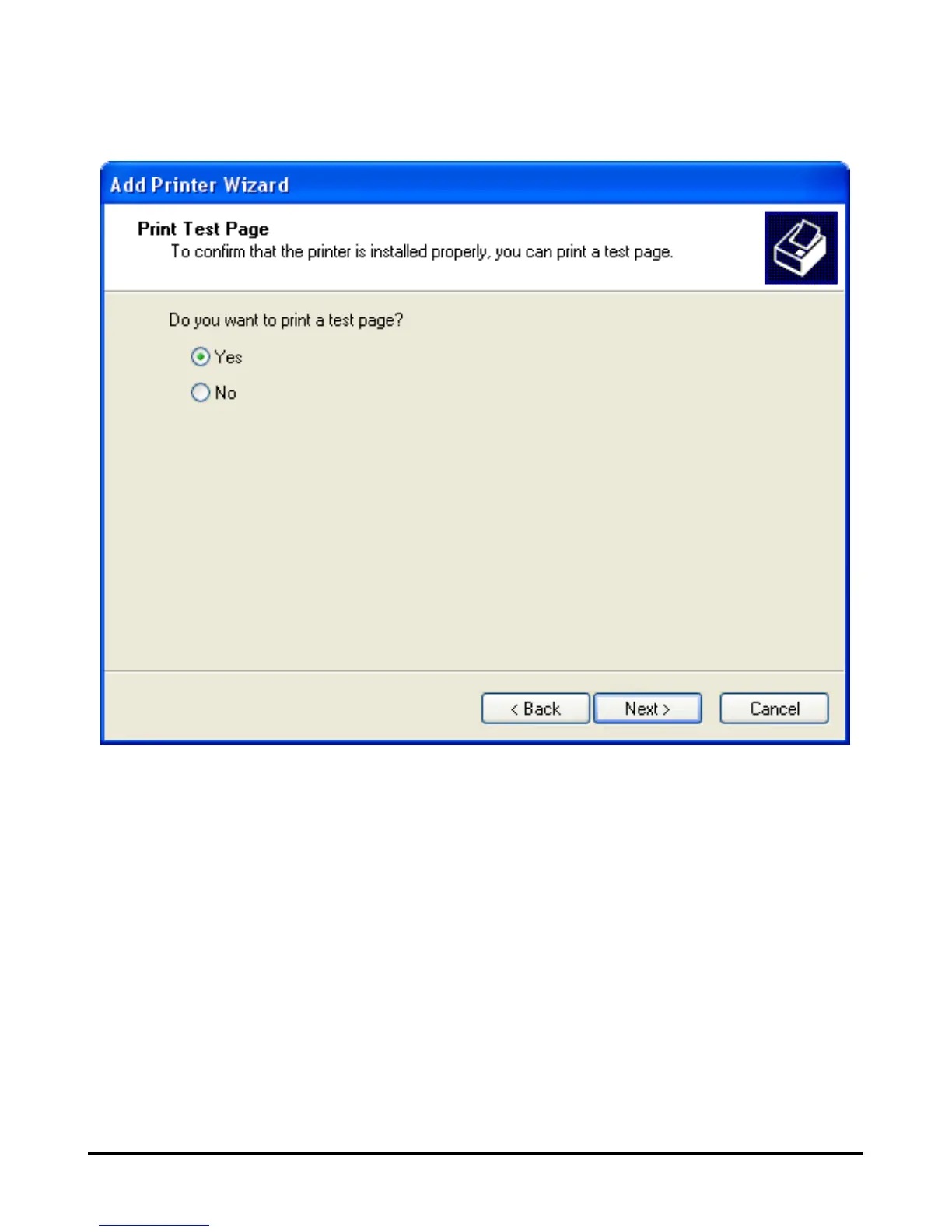Click the 'No' option label text
Screen dimensions: 952x1232
226,393
